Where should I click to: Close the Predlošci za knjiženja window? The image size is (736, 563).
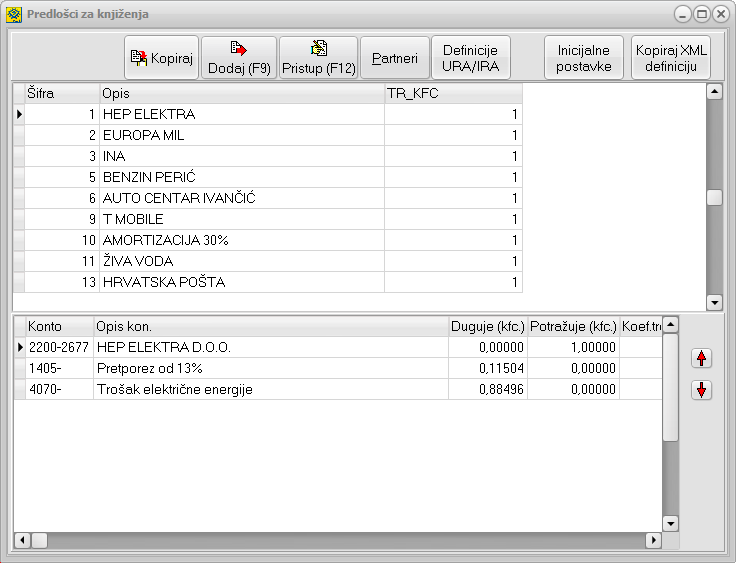pyautogui.click(x=721, y=14)
